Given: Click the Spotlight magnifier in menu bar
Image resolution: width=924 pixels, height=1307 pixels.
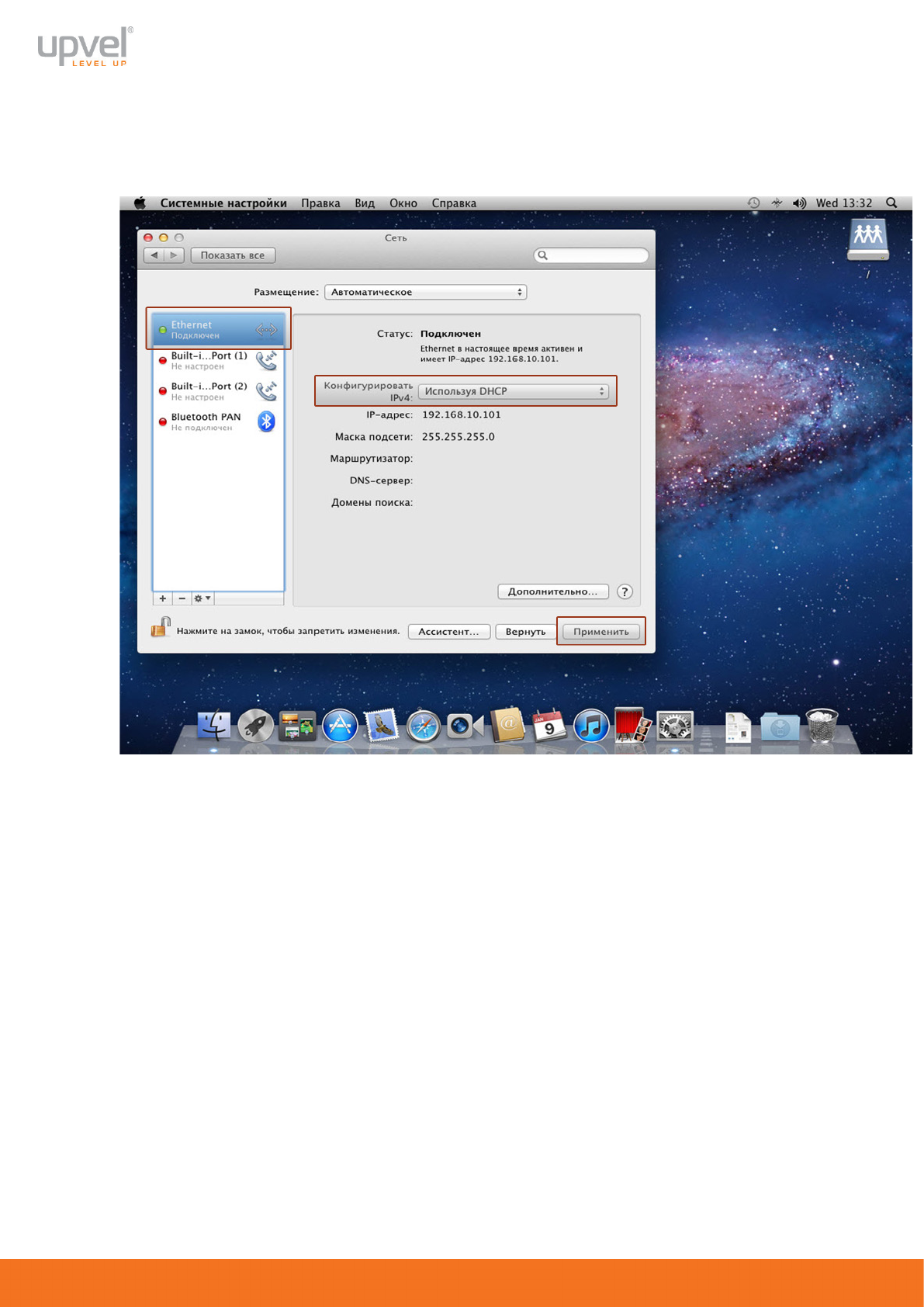Looking at the screenshot, I should pyautogui.click(x=891, y=203).
